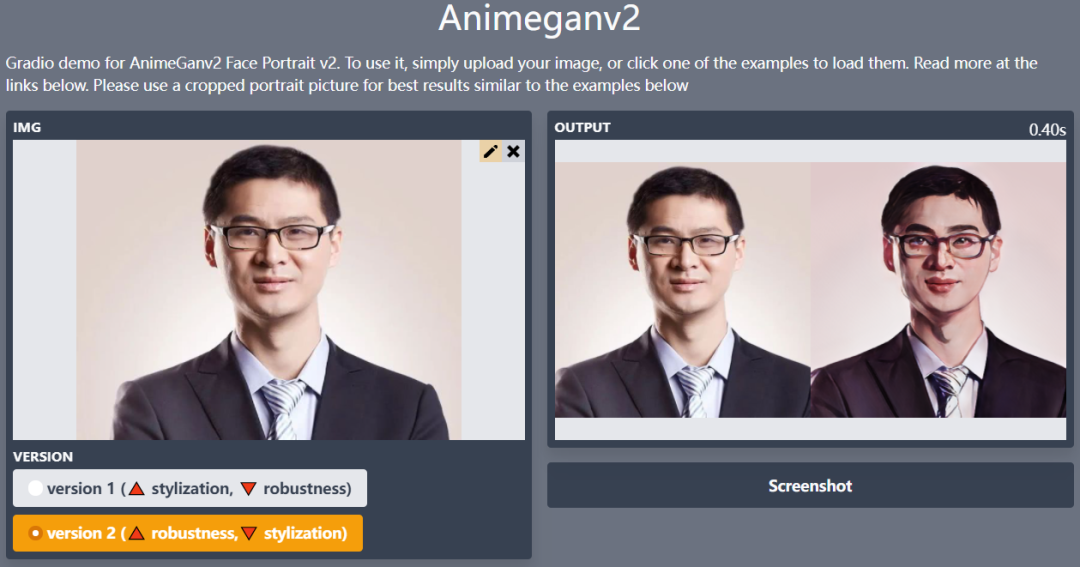Click the VERSION section label
1080x567 pixels.
point(43,457)
